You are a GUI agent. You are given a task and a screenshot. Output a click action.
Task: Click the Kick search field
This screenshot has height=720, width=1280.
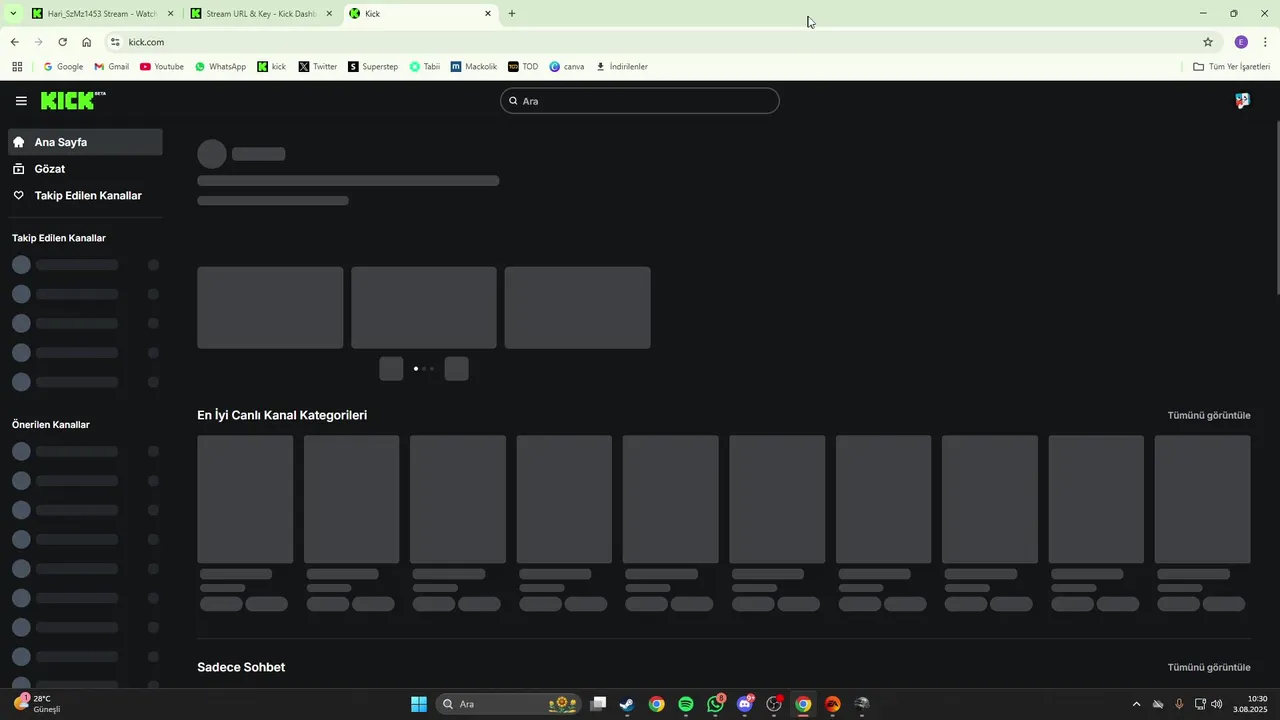pos(640,101)
